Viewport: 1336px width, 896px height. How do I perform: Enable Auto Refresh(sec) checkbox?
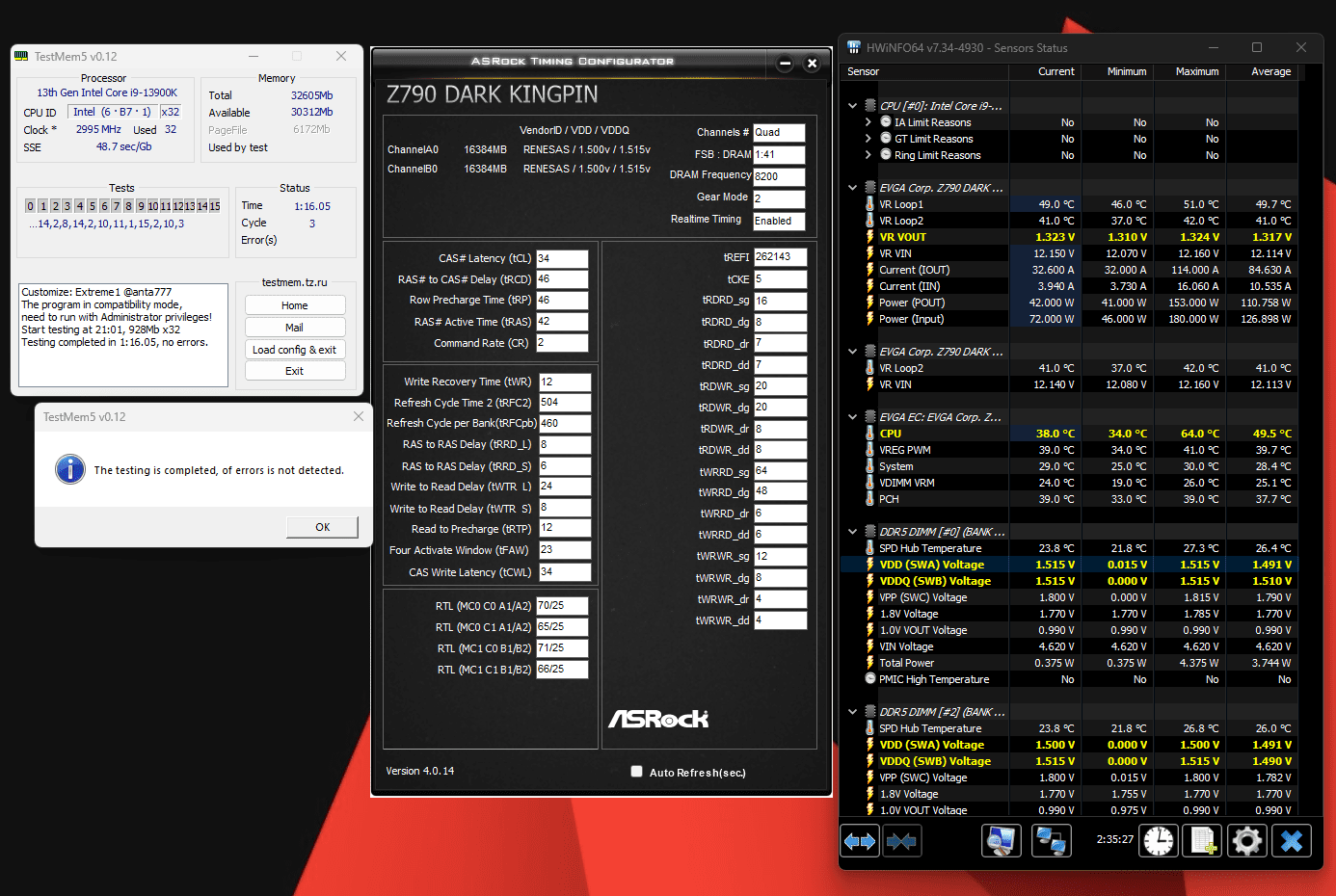tap(636, 771)
